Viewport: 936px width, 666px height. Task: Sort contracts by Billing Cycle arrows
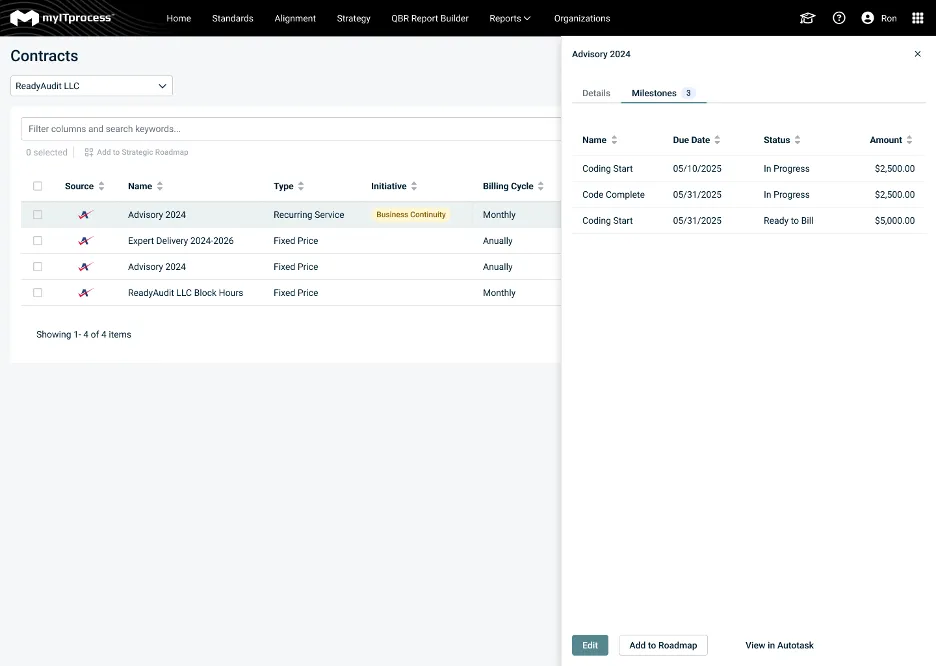[x=541, y=186]
